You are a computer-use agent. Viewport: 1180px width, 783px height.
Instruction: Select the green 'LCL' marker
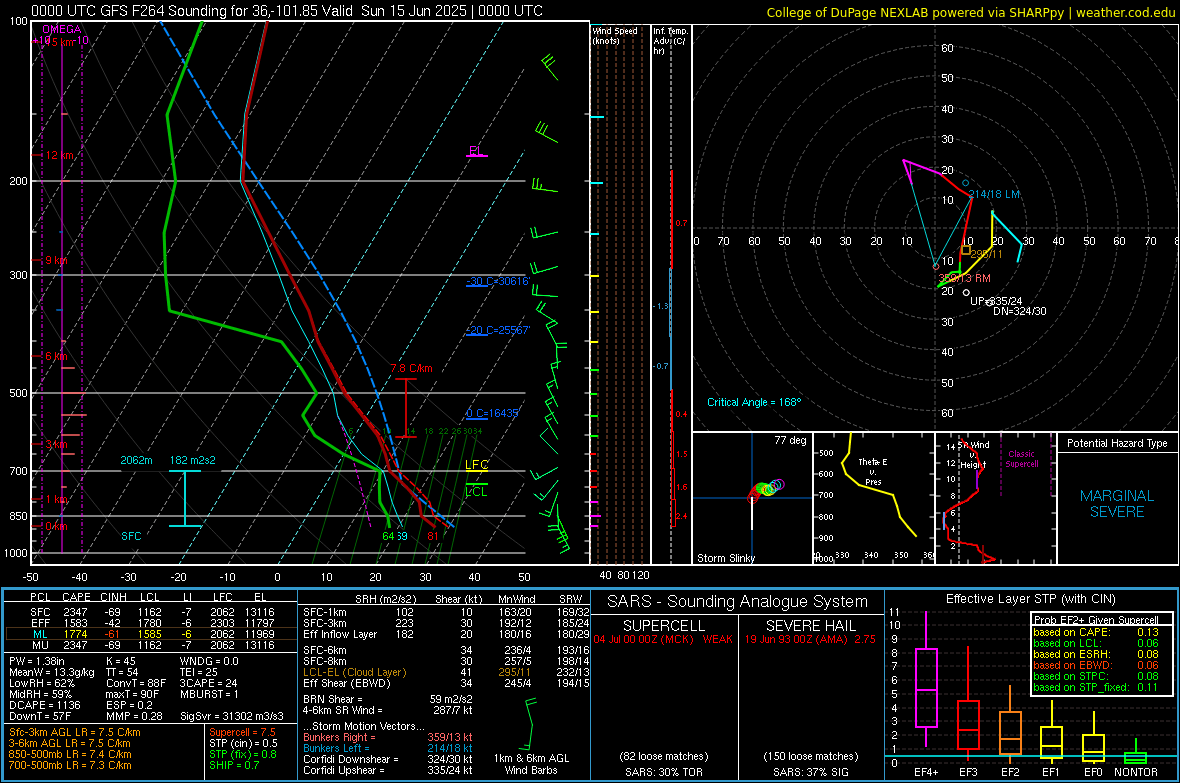click(476, 492)
